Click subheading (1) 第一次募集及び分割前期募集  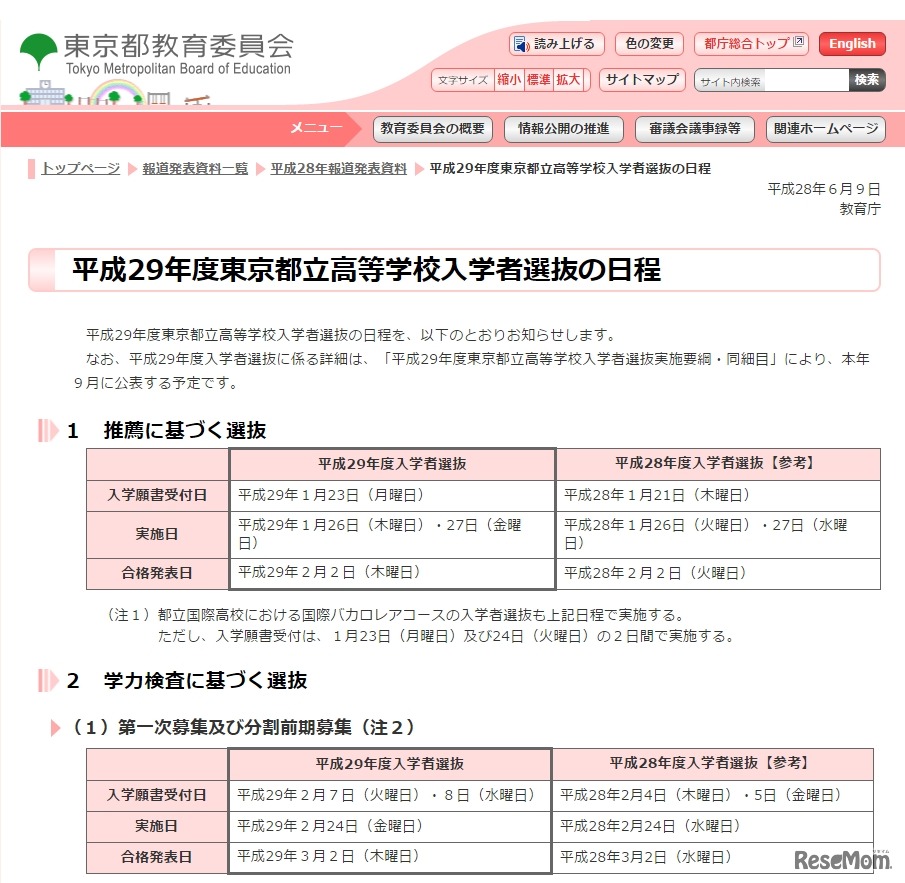pos(243,727)
